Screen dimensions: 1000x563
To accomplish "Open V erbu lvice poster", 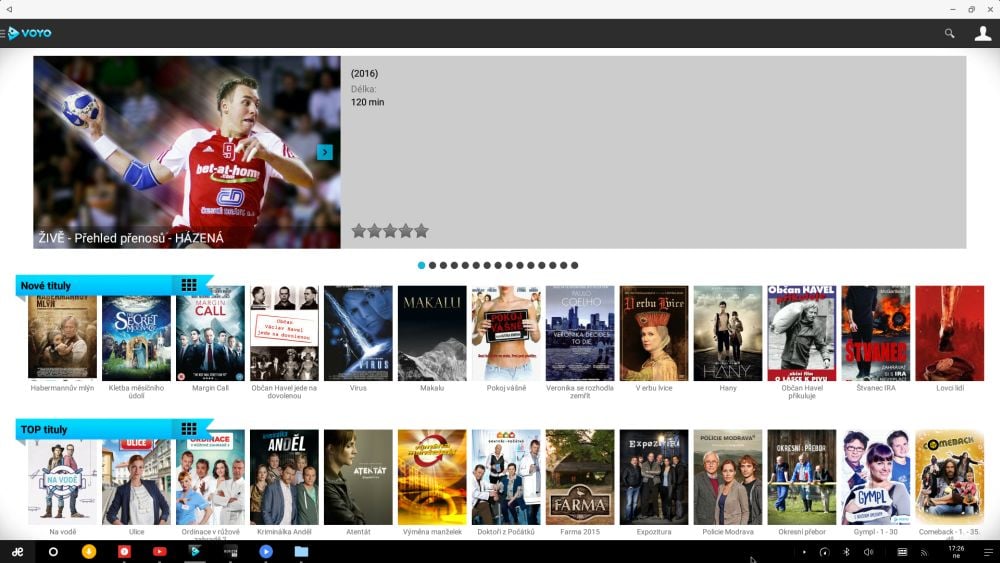I will pyautogui.click(x=654, y=333).
